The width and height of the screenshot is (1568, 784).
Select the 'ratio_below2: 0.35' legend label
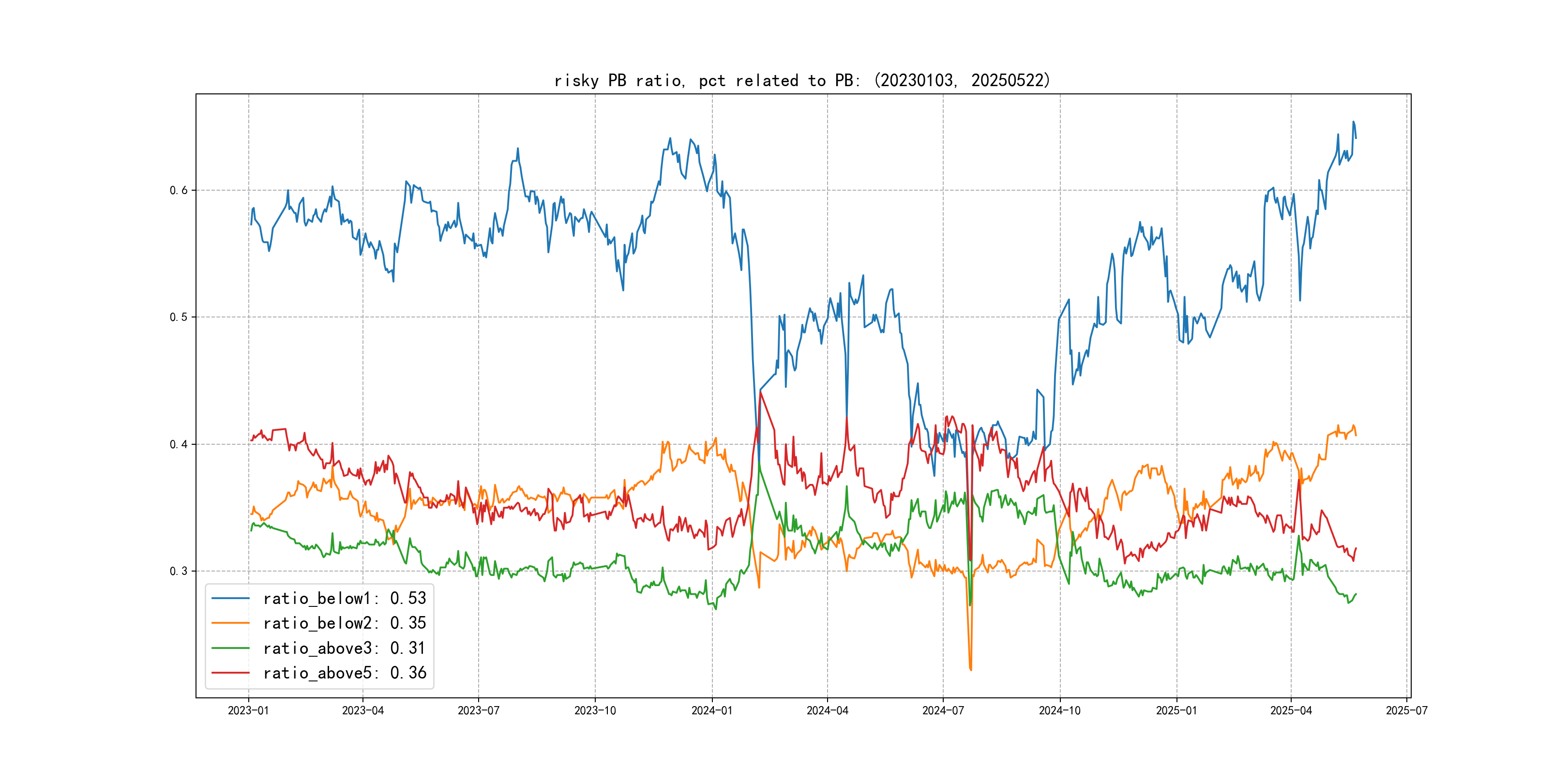[344, 623]
